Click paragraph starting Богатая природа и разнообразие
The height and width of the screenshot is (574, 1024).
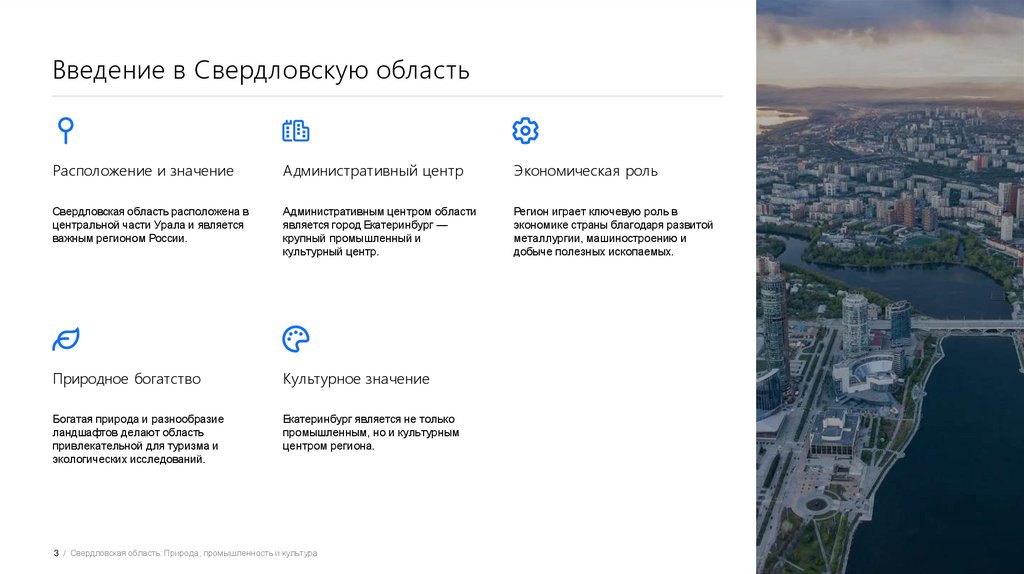coord(138,439)
